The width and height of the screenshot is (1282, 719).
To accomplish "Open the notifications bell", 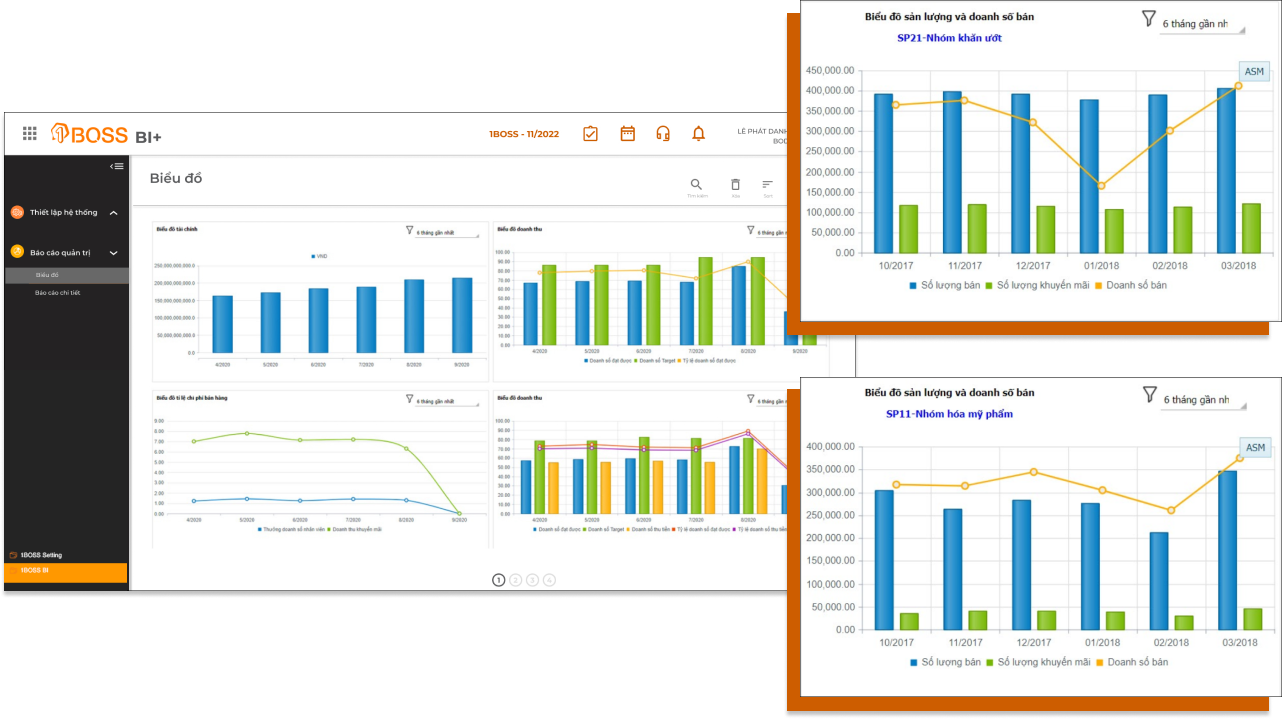I will tap(698, 133).
